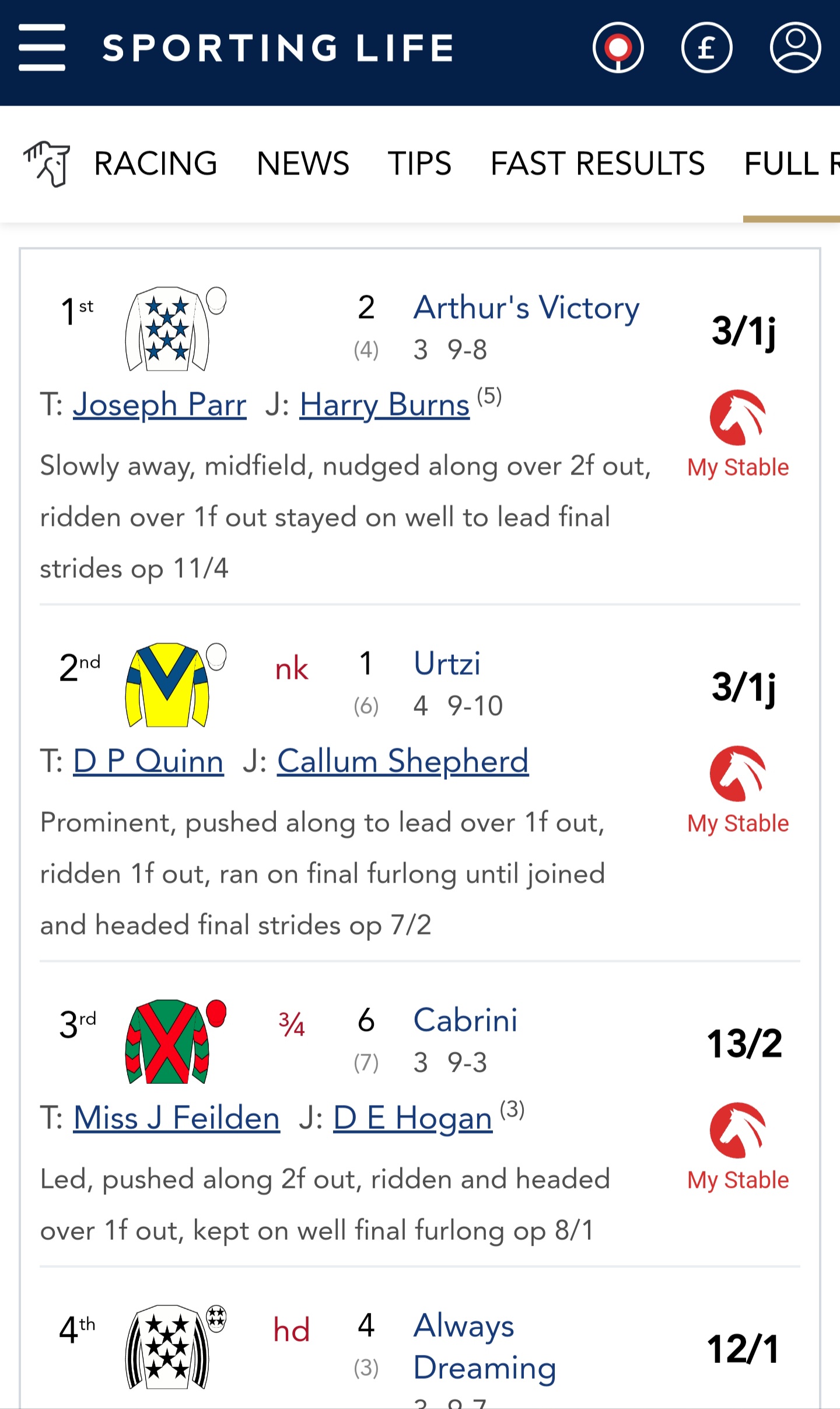Image resolution: width=840 pixels, height=1409 pixels.
Task: Add Cabrini to My Stable
Action: point(738,1146)
